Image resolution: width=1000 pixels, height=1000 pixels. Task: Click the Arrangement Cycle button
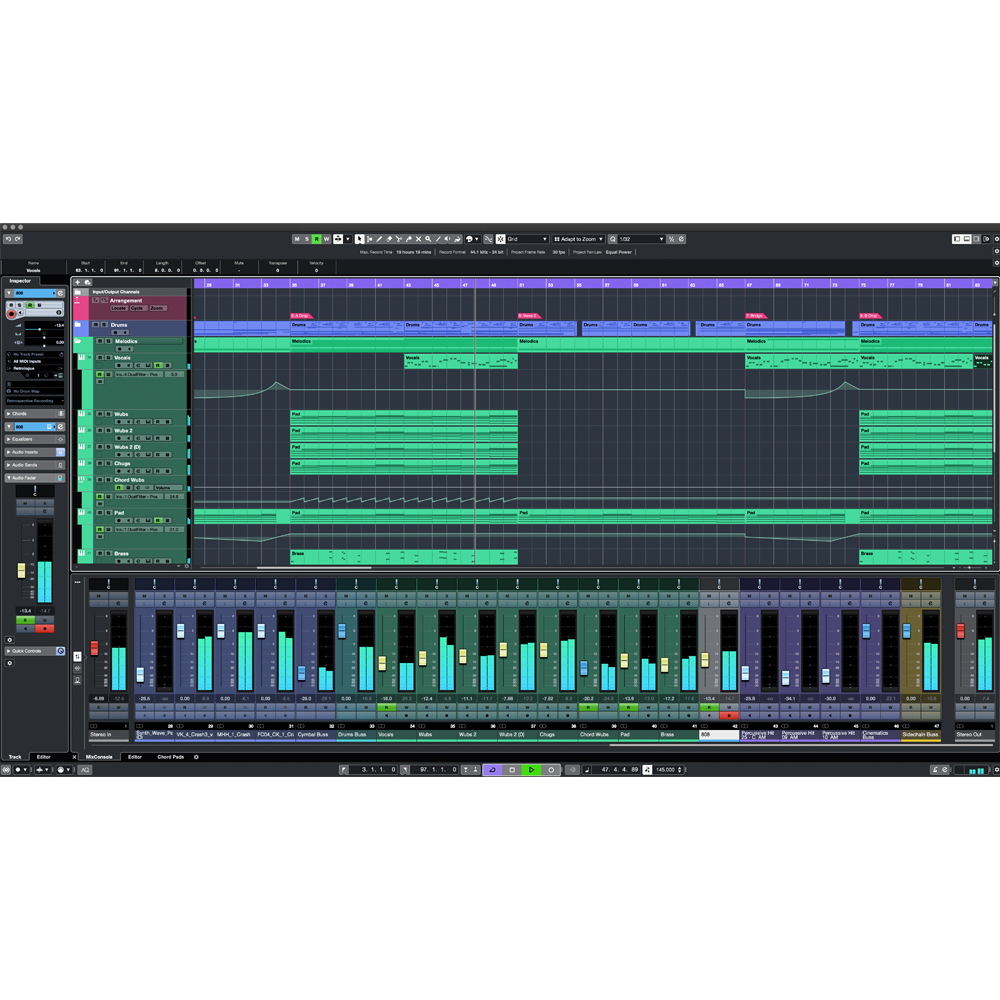[137, 308]
